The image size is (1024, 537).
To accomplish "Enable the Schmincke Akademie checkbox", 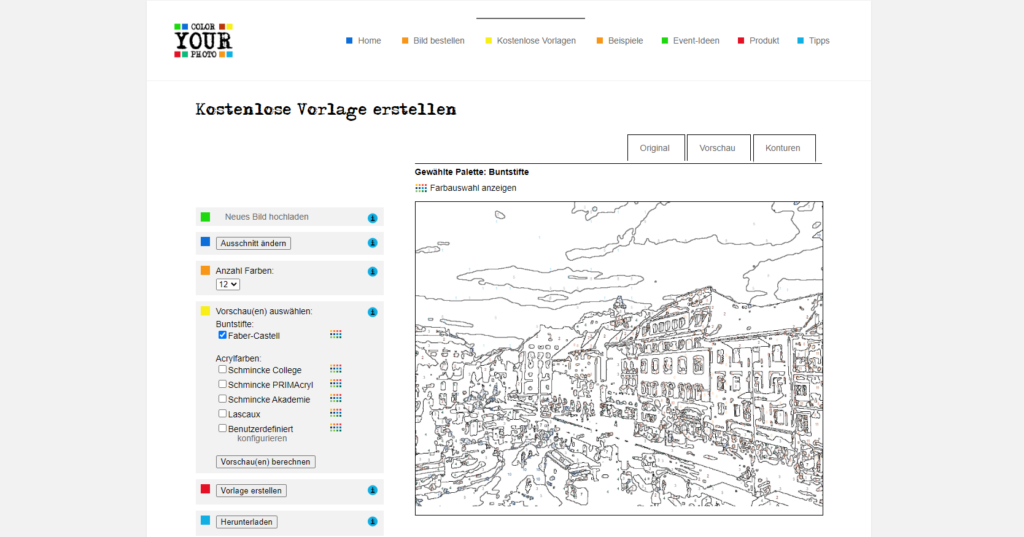I will [222, 399].
